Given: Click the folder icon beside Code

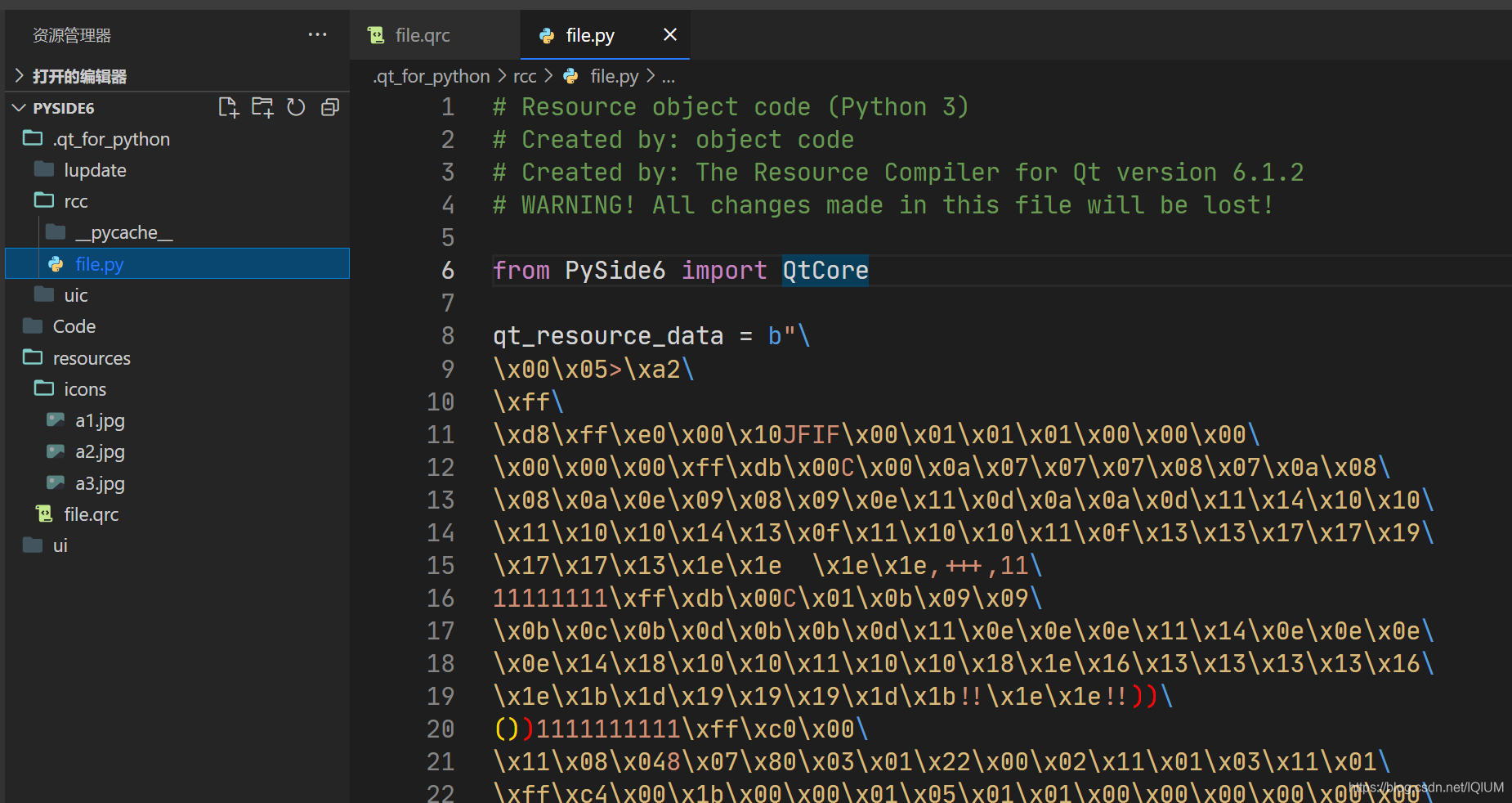Looking at the screenshot, I should 33,325.
